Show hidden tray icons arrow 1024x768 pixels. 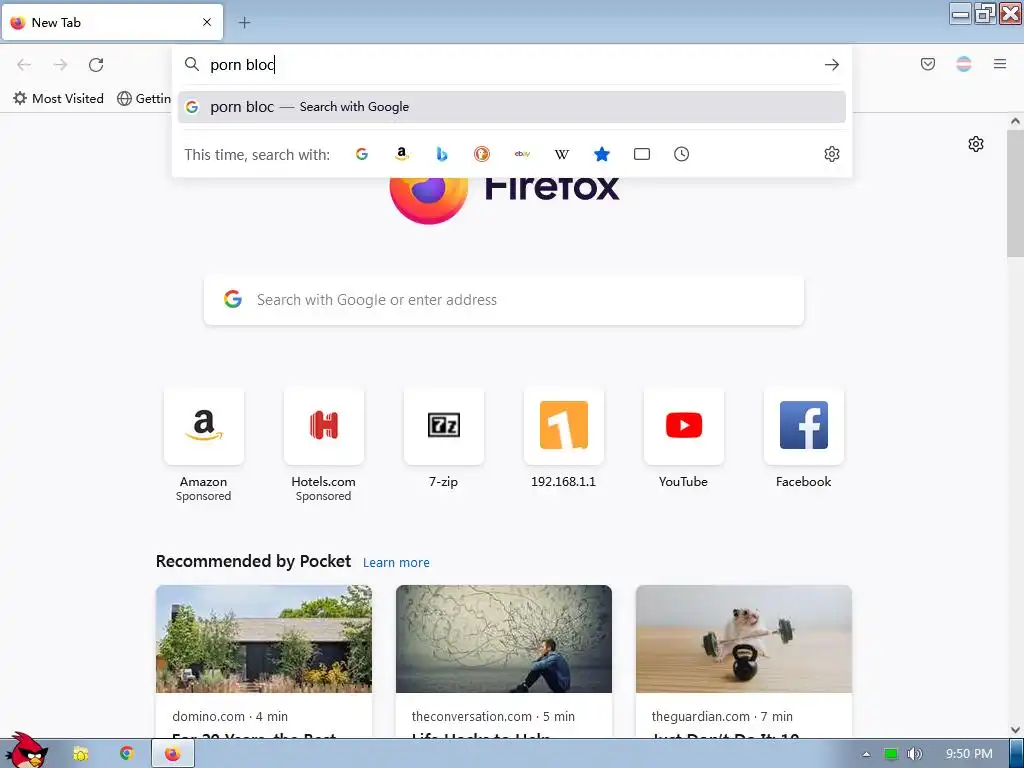point(866,754)
